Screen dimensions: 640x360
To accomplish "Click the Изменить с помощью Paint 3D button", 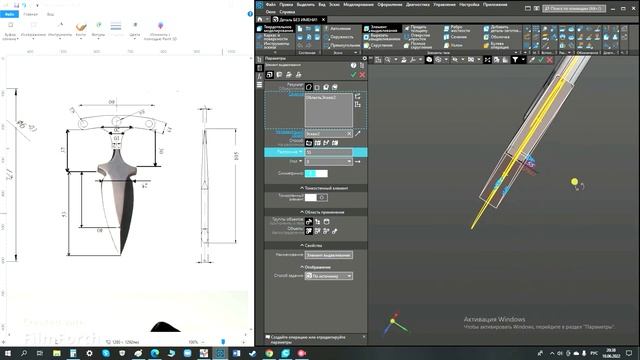I will 161,31.
